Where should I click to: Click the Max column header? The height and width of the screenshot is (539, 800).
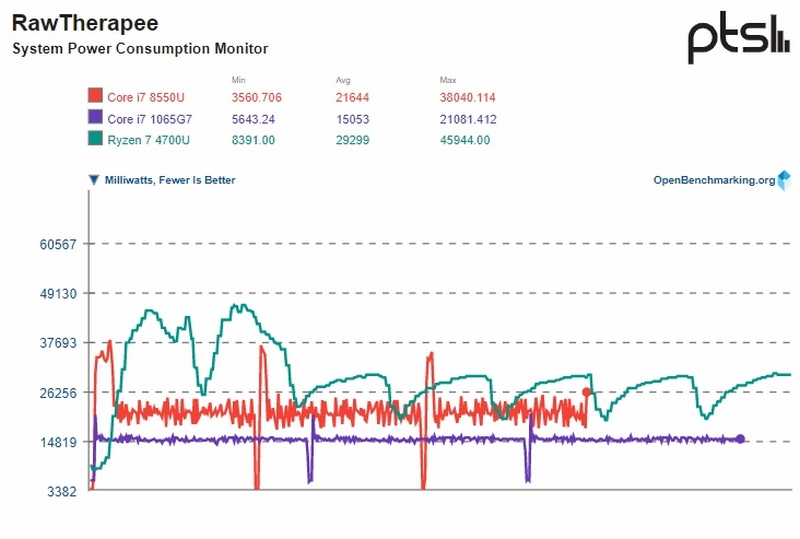[447, 80]
